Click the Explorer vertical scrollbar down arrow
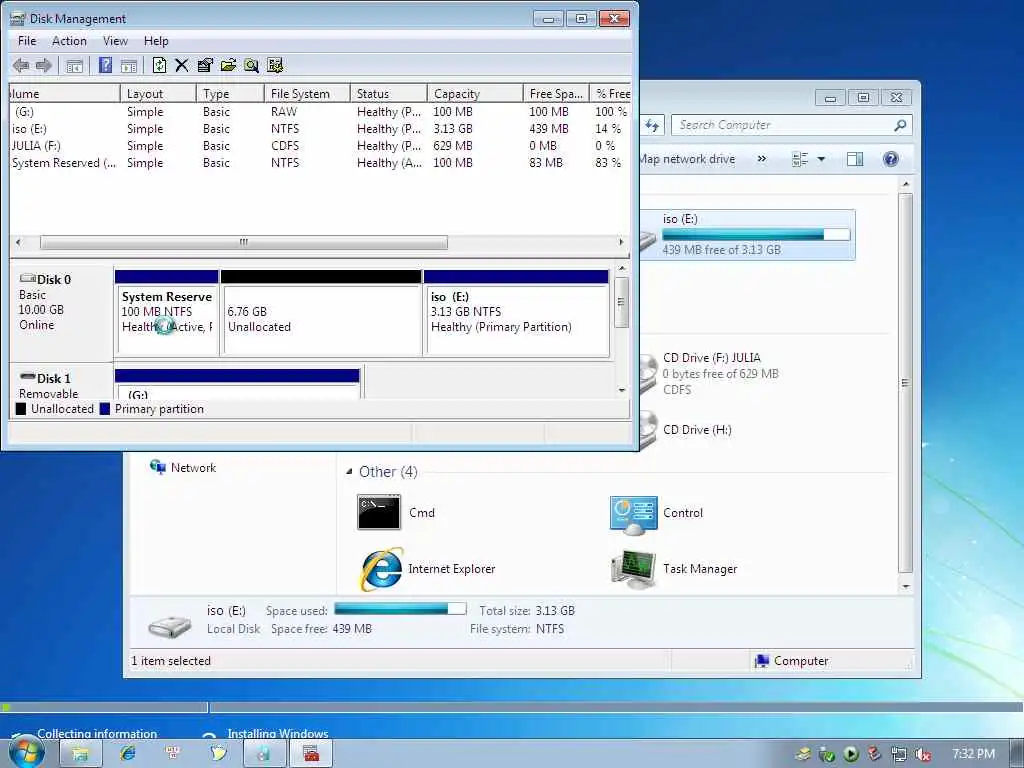 pyautogui.click(x=906, y=586)
